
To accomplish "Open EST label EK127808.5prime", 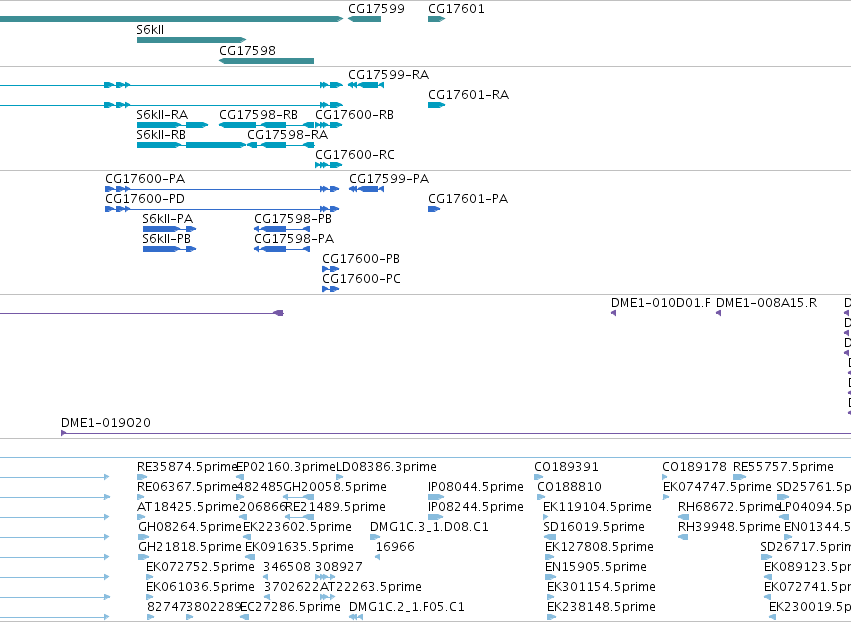I will (x=599, y=547).
